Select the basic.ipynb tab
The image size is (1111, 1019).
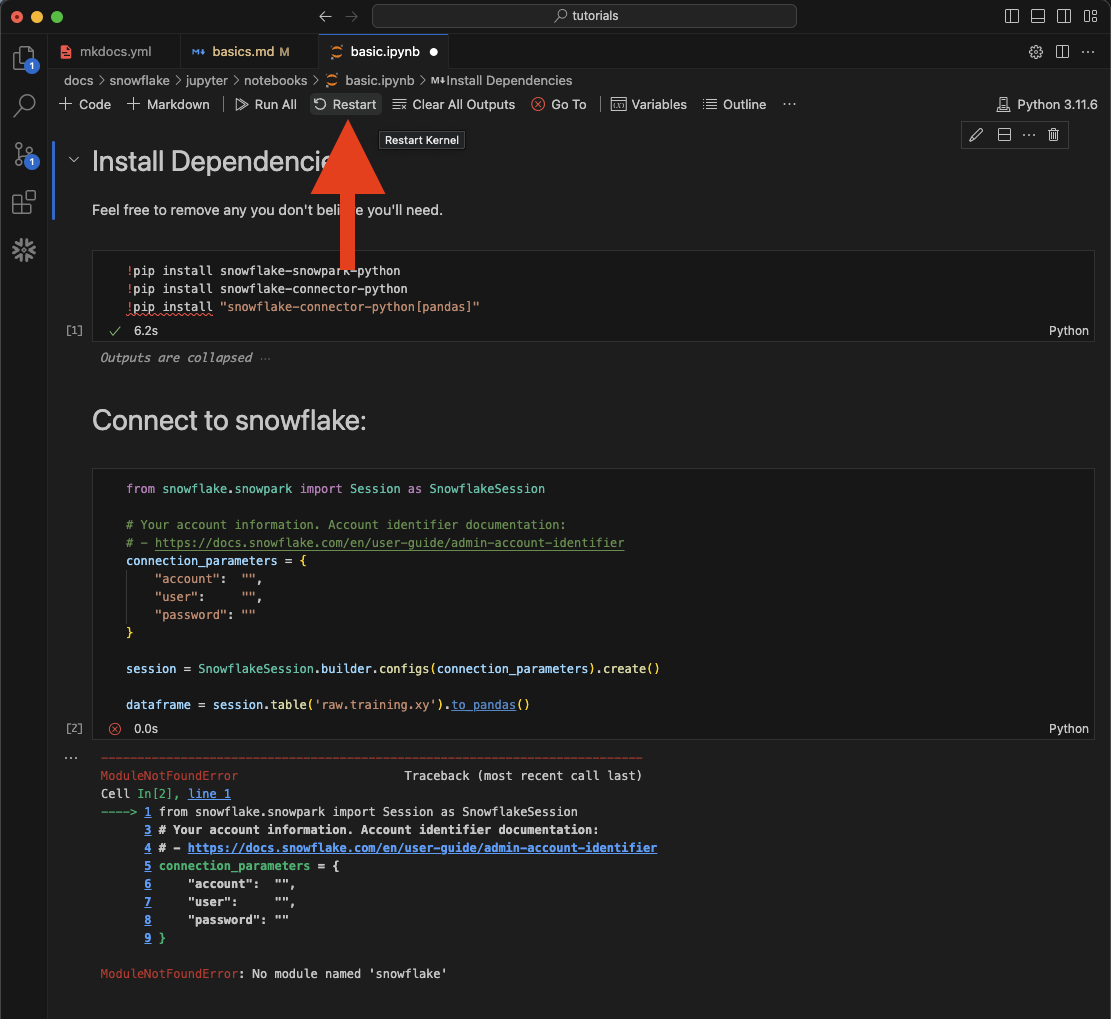(384, 52)
